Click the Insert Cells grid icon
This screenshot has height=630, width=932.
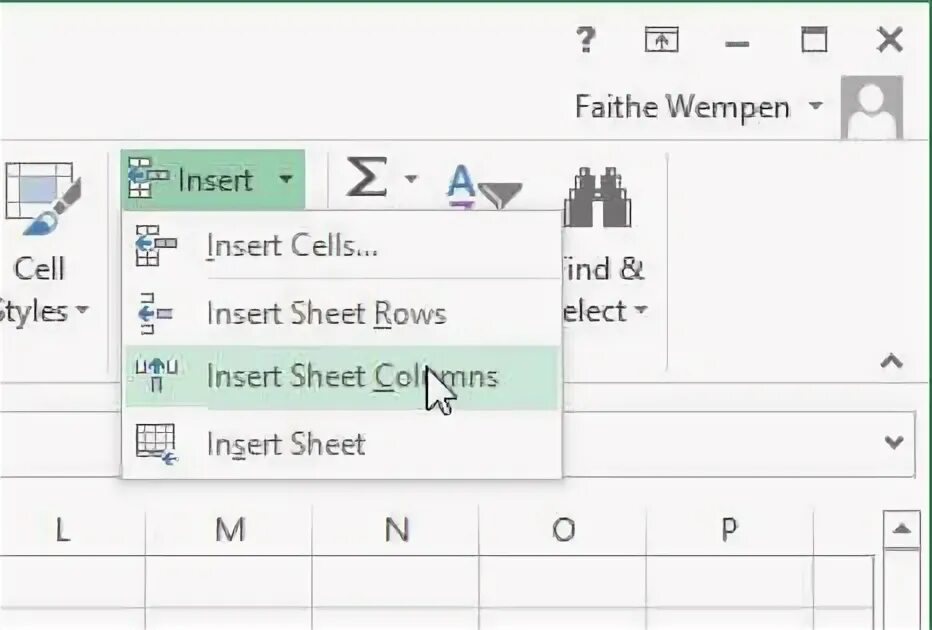click(155, 245)
